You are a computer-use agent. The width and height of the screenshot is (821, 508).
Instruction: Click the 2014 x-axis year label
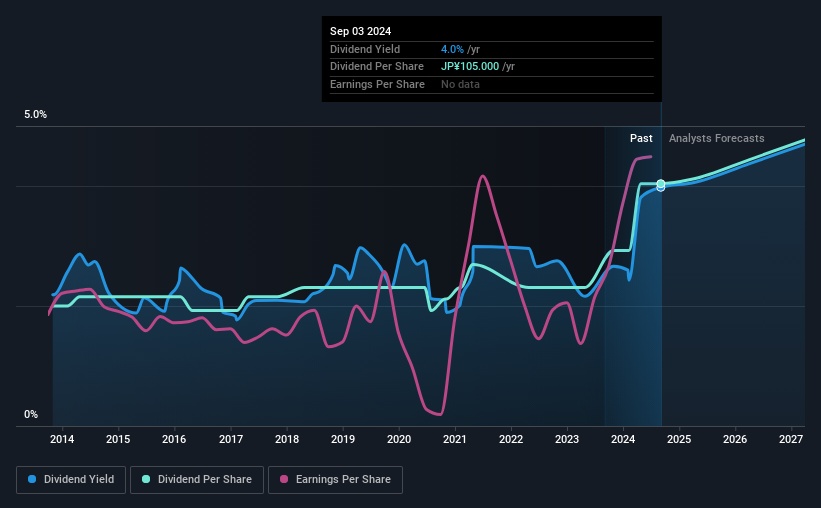62,439
